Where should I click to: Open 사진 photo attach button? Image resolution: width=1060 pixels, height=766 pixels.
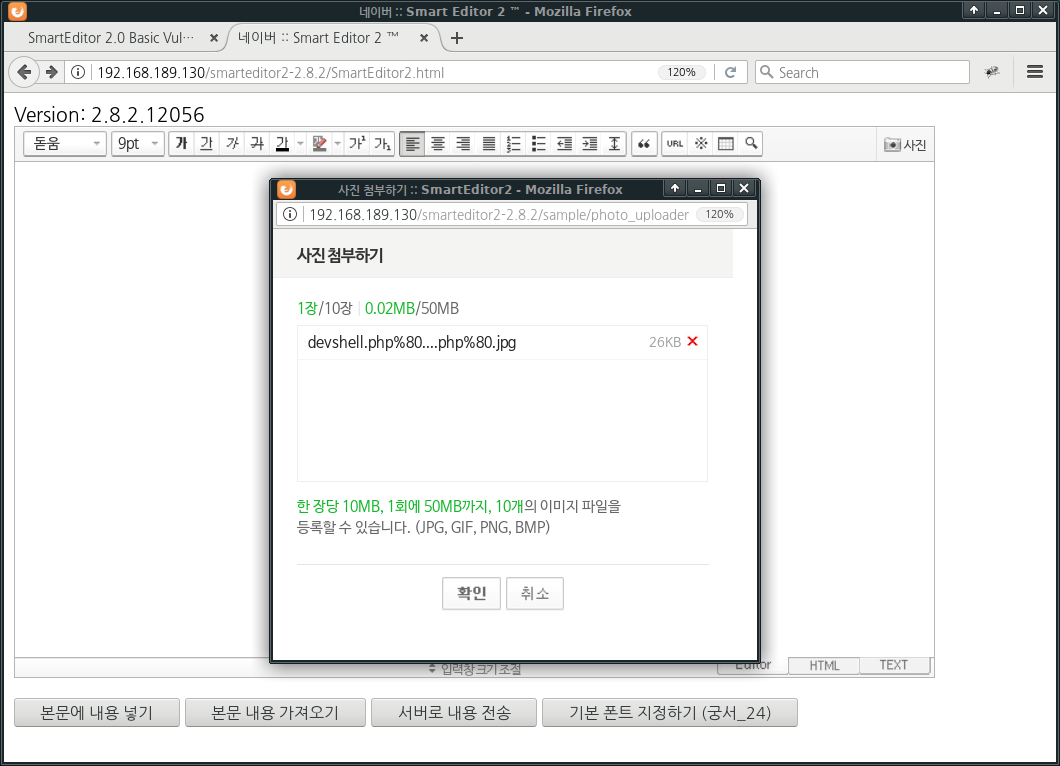click(x=905, y=145)
